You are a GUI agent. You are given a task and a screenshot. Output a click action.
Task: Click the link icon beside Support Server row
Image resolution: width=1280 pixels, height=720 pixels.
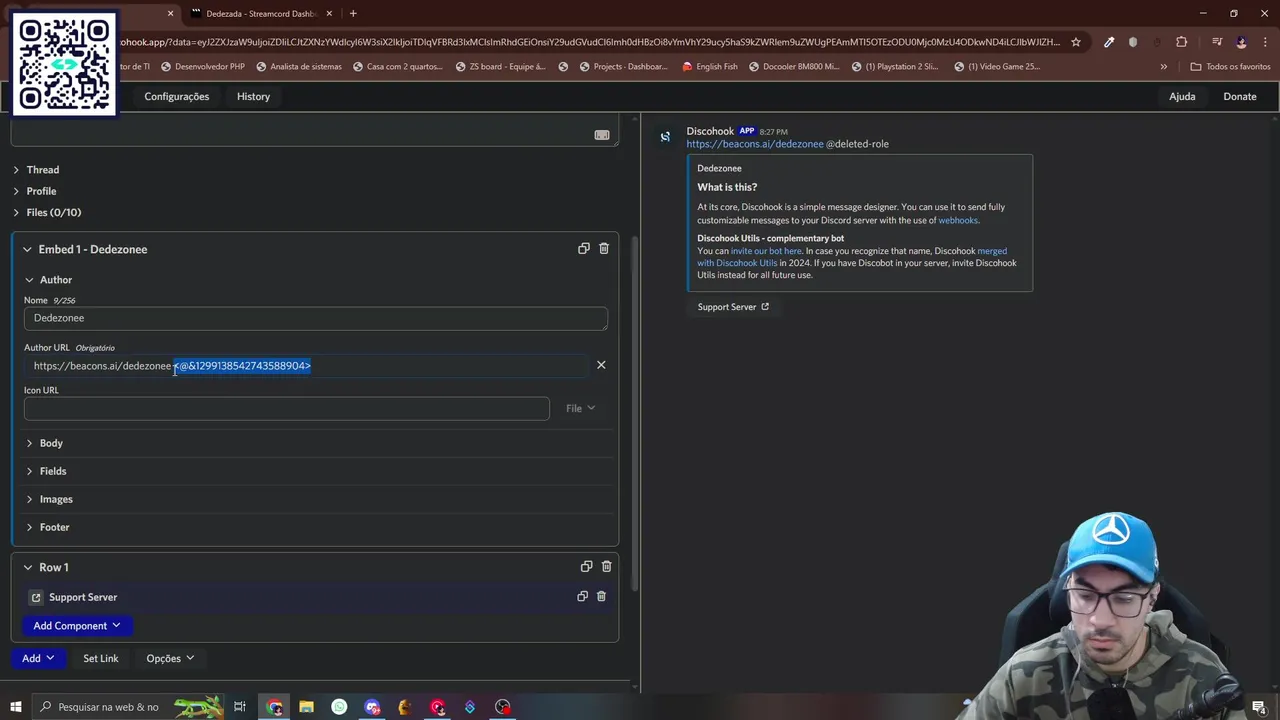(x=36, y=597)
